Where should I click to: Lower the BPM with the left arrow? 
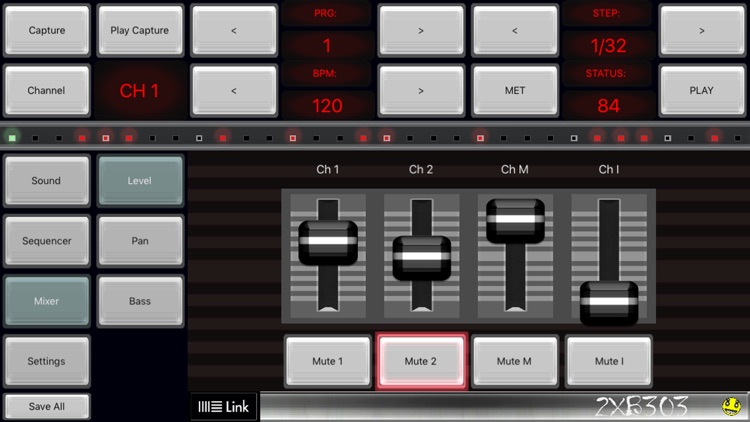(x=234, y=90)
